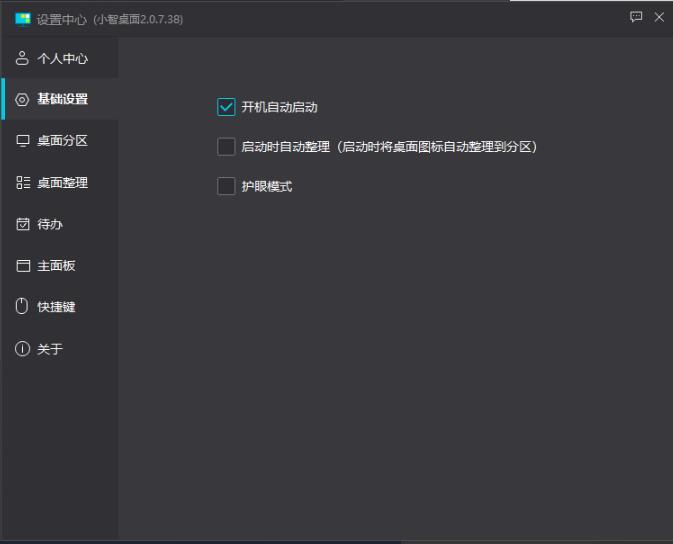Select the 快捷键 mouse icon
Screen dimensions: 673x544
click(23, 307)
